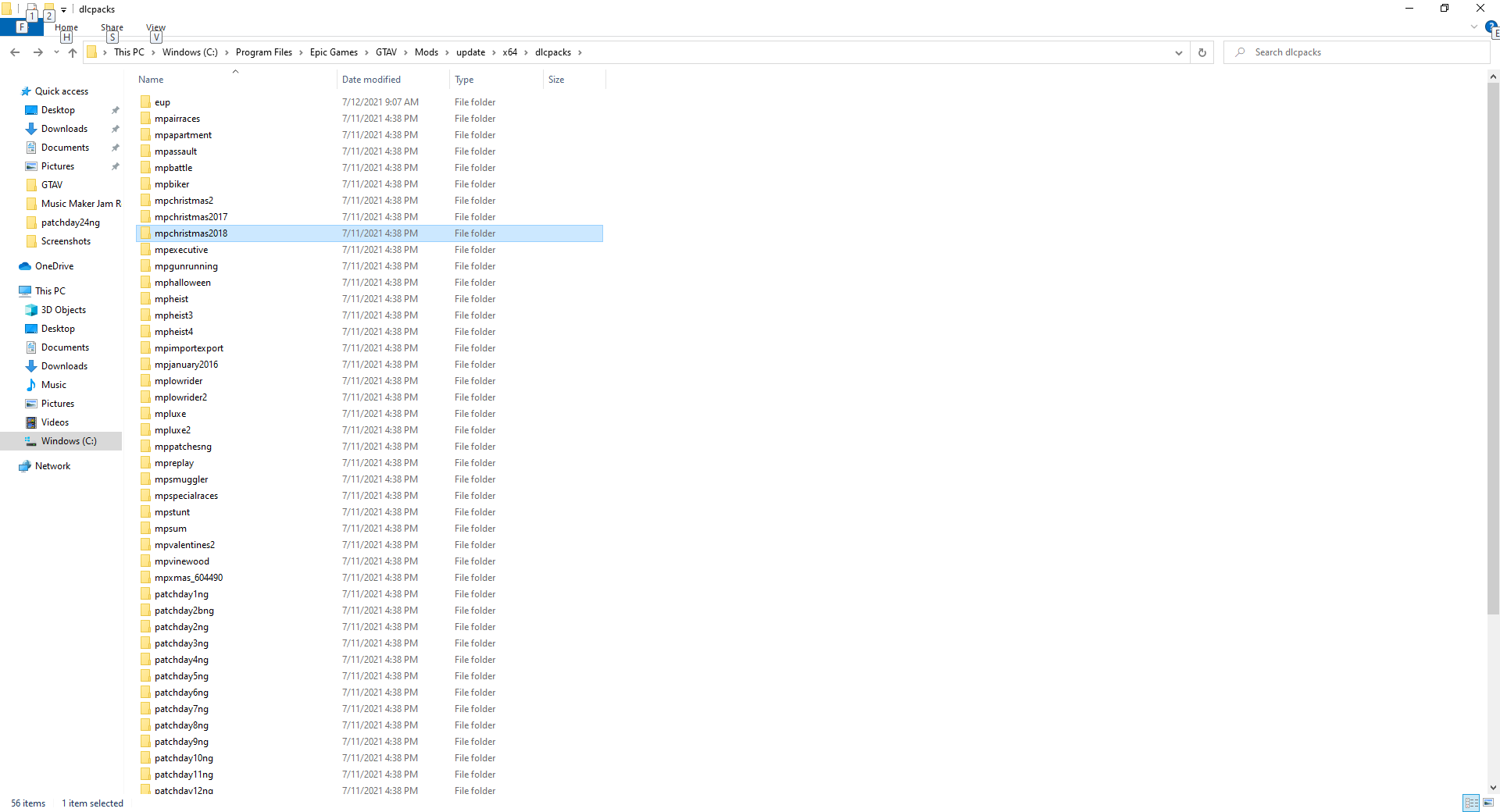Open the Explorer help icon

pos(1491,27)
